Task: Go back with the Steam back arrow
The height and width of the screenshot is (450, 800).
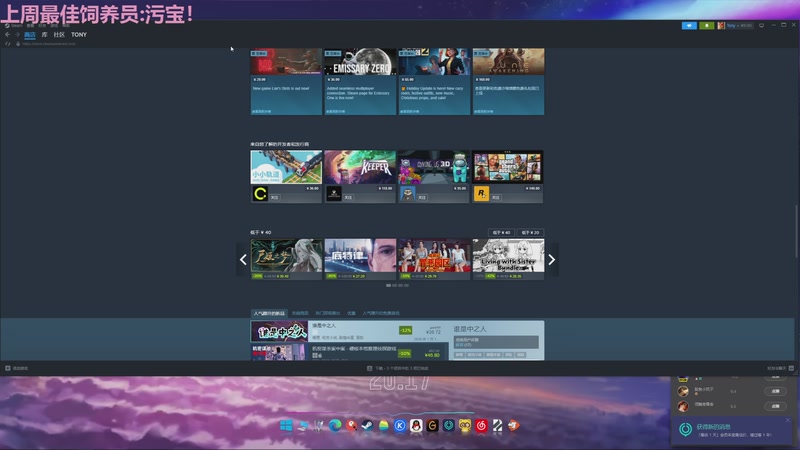Action: point(7,35)
